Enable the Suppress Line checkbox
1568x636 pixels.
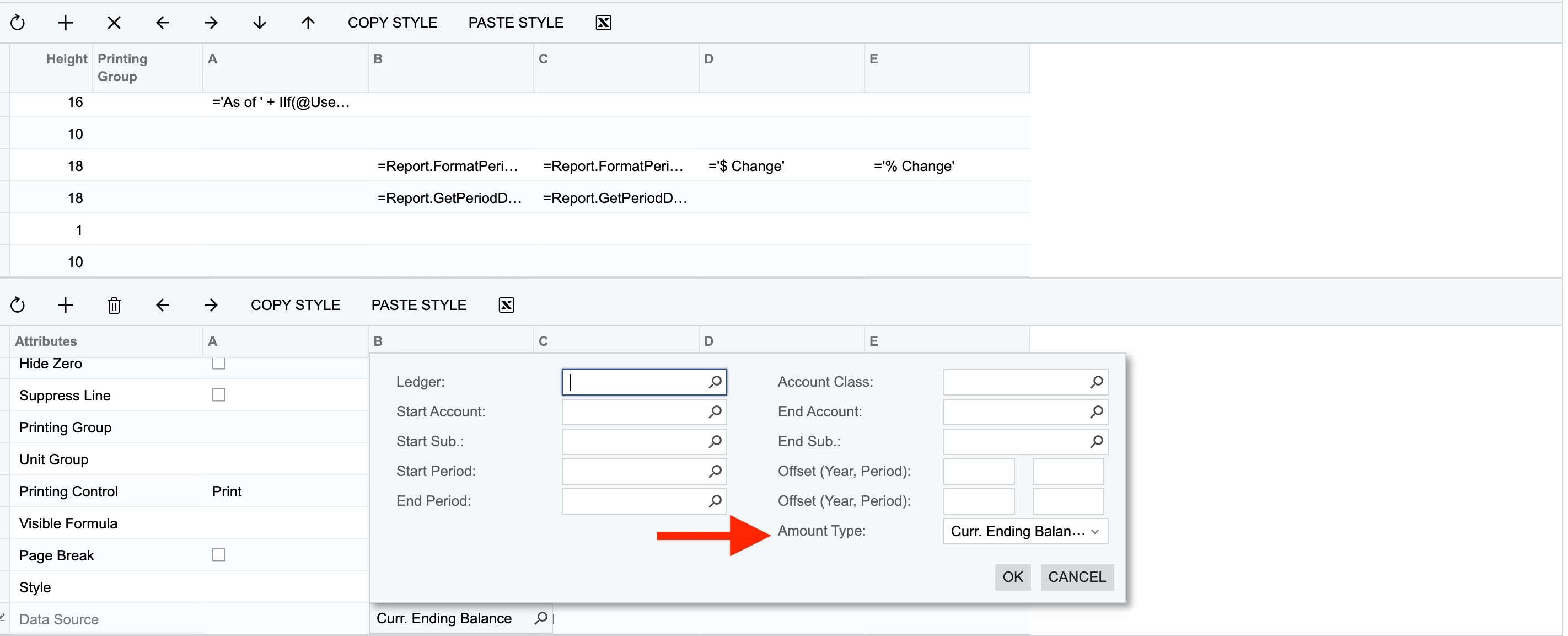pos(218,395)
